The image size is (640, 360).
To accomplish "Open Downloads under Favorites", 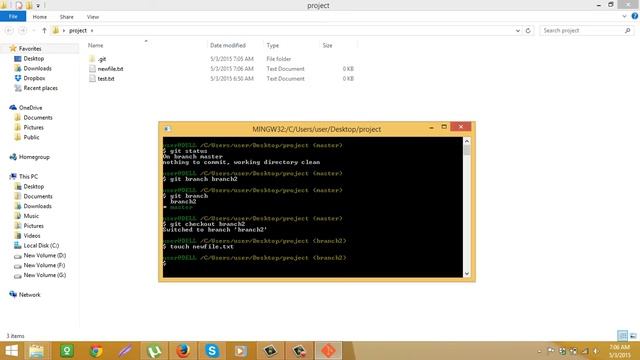I will pyautogui.click(x=37, y=68).
